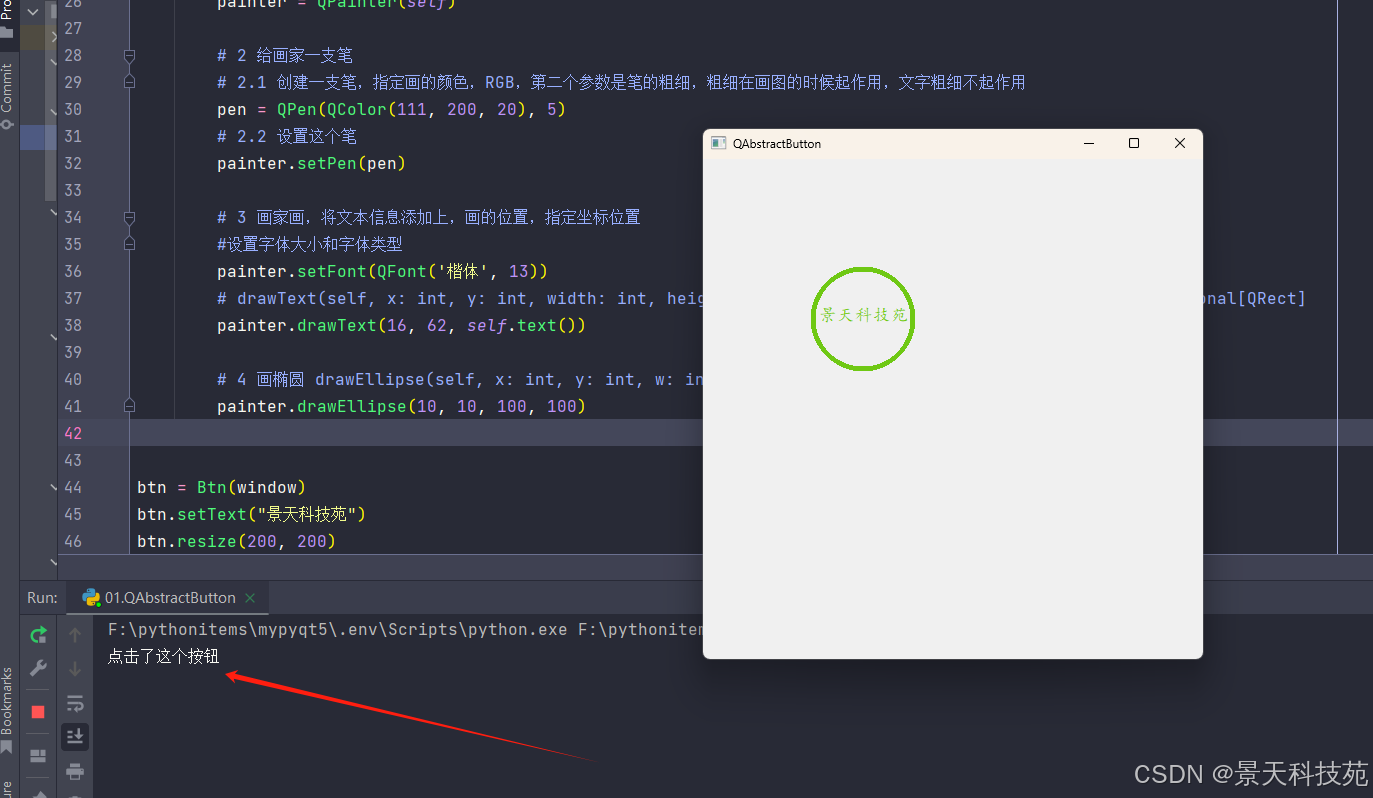The height and width of the screenshot is (798, 1373).
Task: Restore run panel layout
Action: [x=39, y=756]
